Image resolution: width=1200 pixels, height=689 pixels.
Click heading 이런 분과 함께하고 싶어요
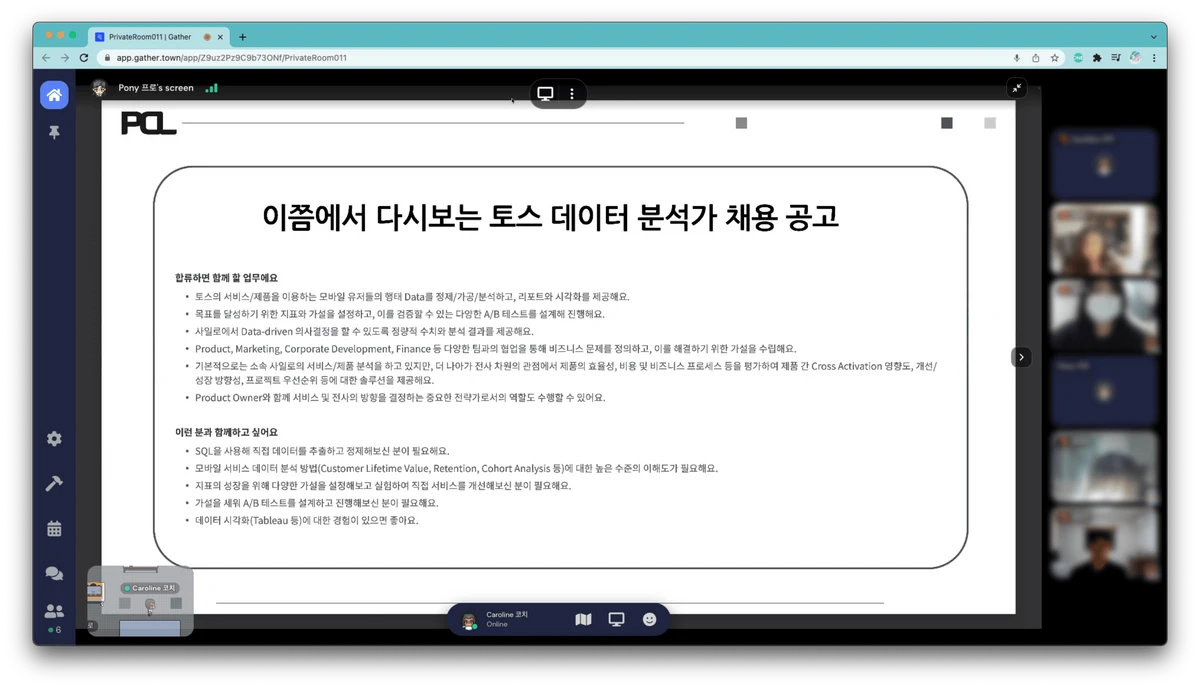click(226, 432)
